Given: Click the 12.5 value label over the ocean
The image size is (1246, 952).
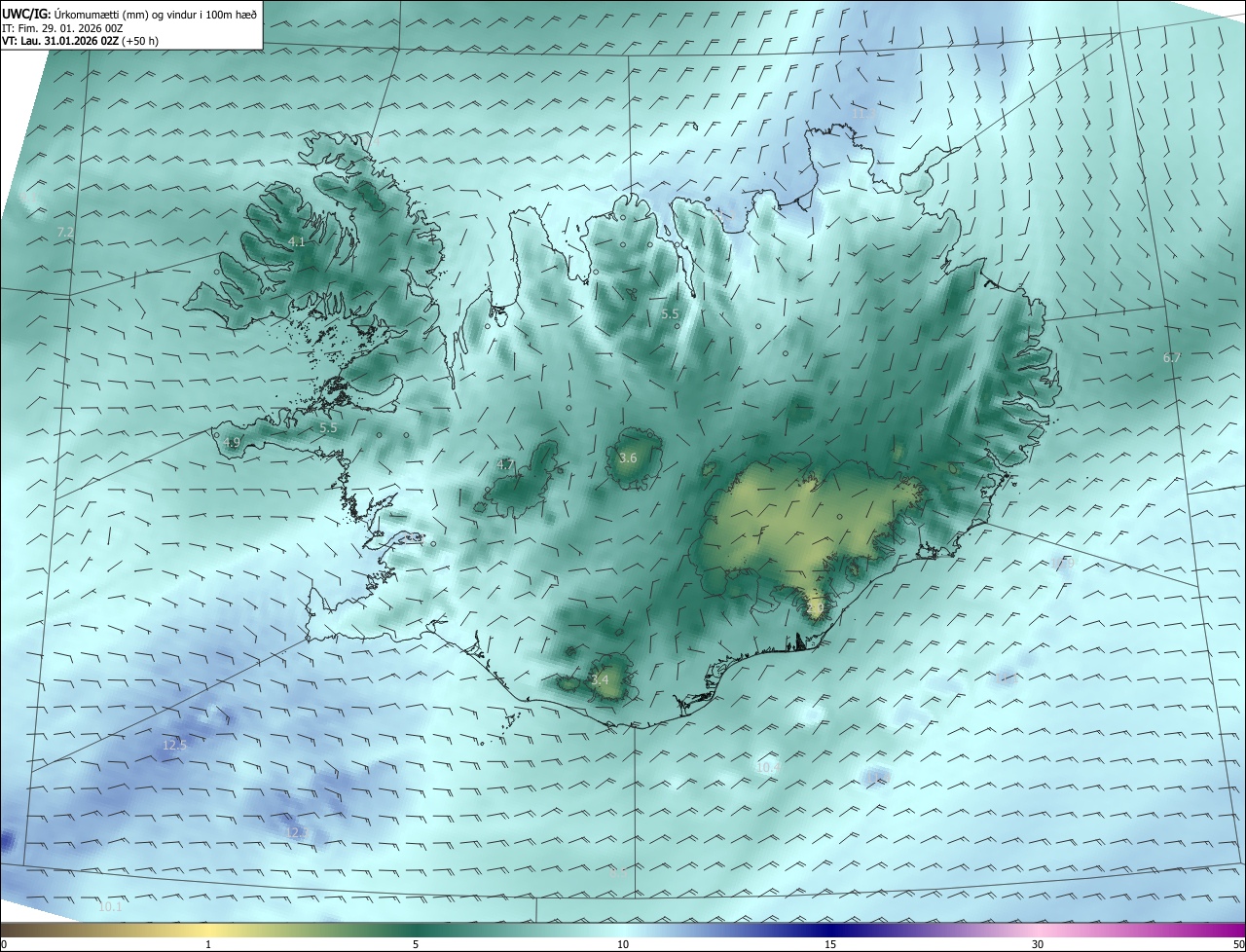Looking at the screenshot, I should click(174, 745).
